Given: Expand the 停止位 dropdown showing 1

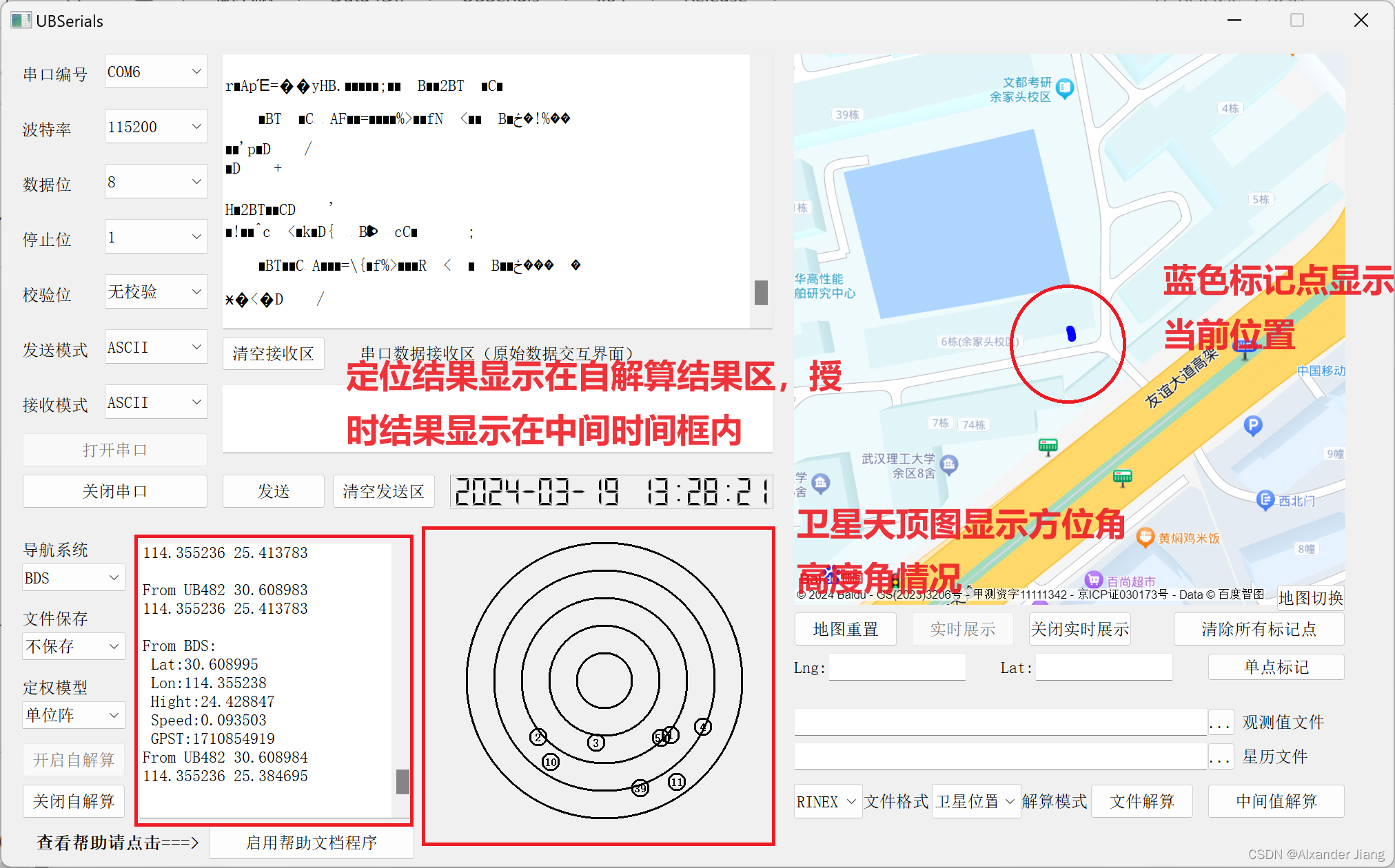Looking at the screenshot, I should coord(156,237).
